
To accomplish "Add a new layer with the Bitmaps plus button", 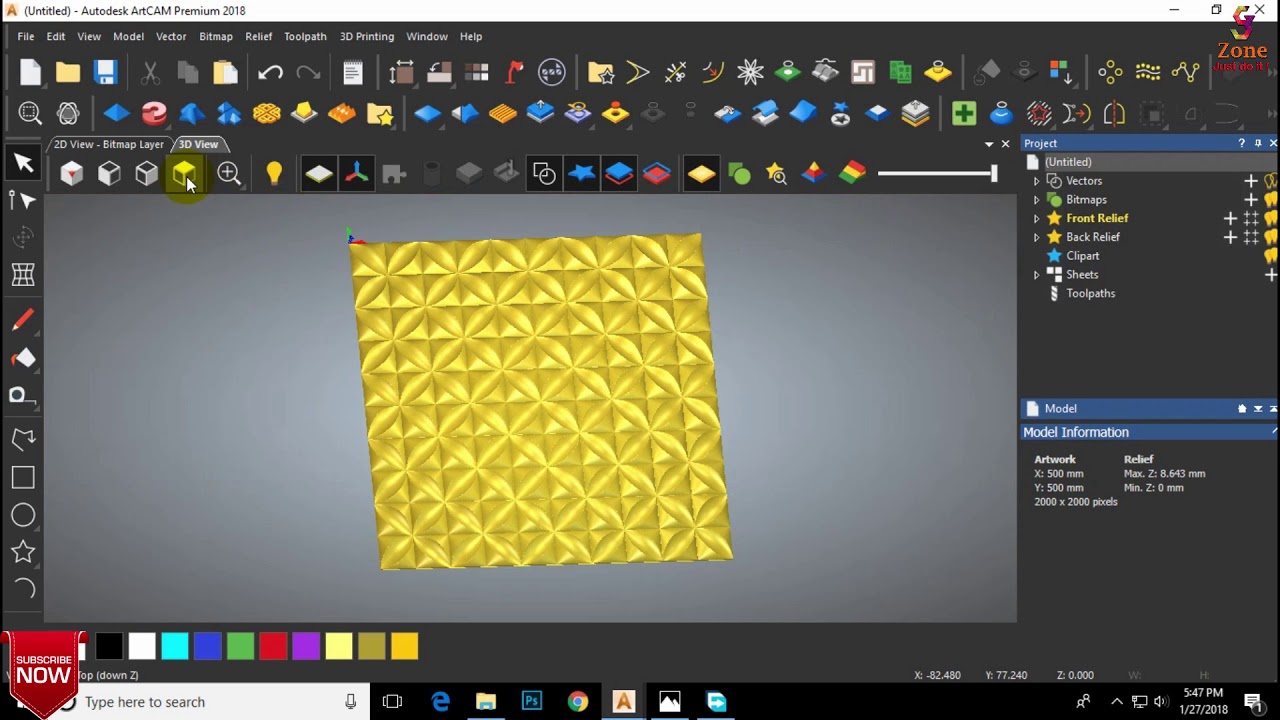I will tap(1251, 200).
